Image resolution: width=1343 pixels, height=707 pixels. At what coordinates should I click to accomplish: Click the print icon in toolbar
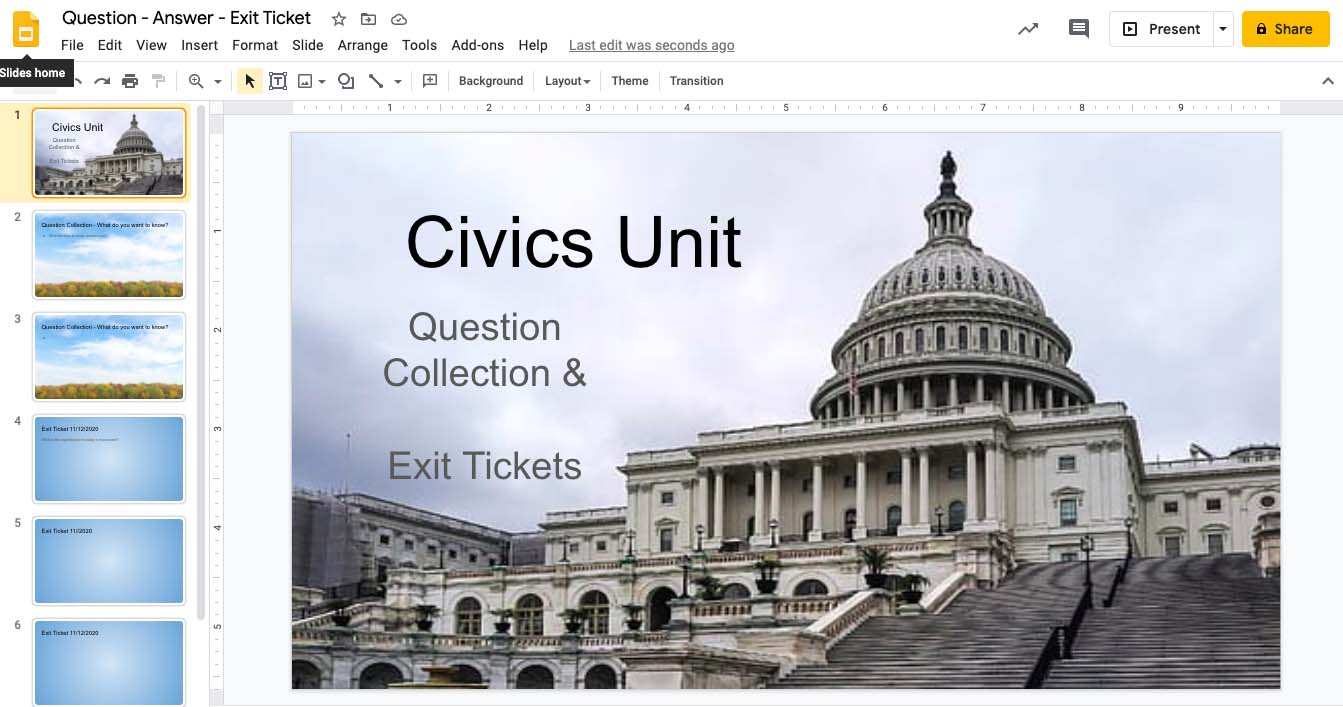pos(130,81)
